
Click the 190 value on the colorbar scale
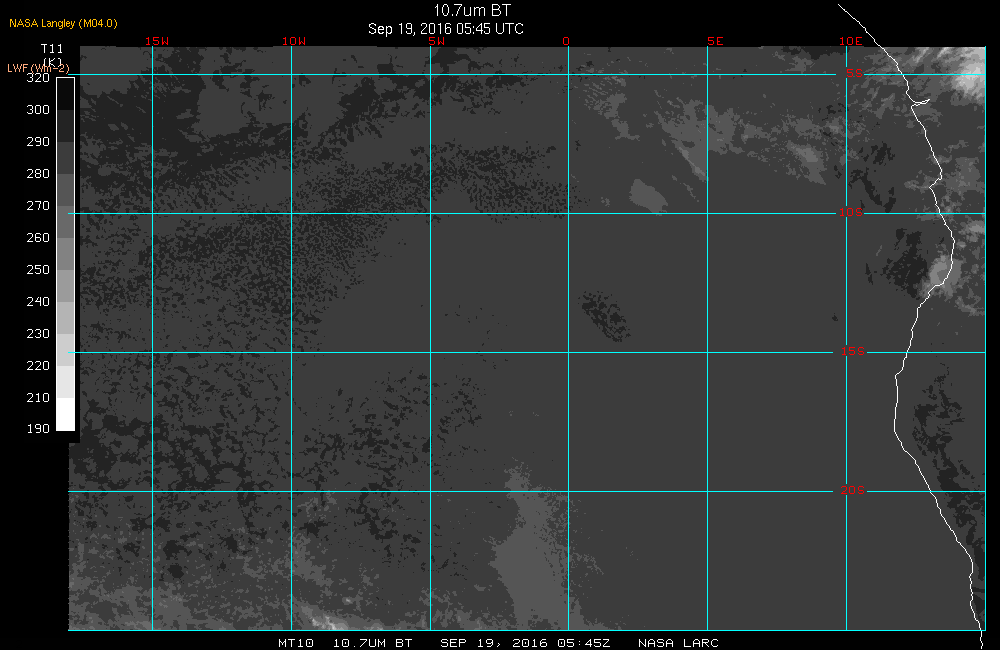coord(38,429)
